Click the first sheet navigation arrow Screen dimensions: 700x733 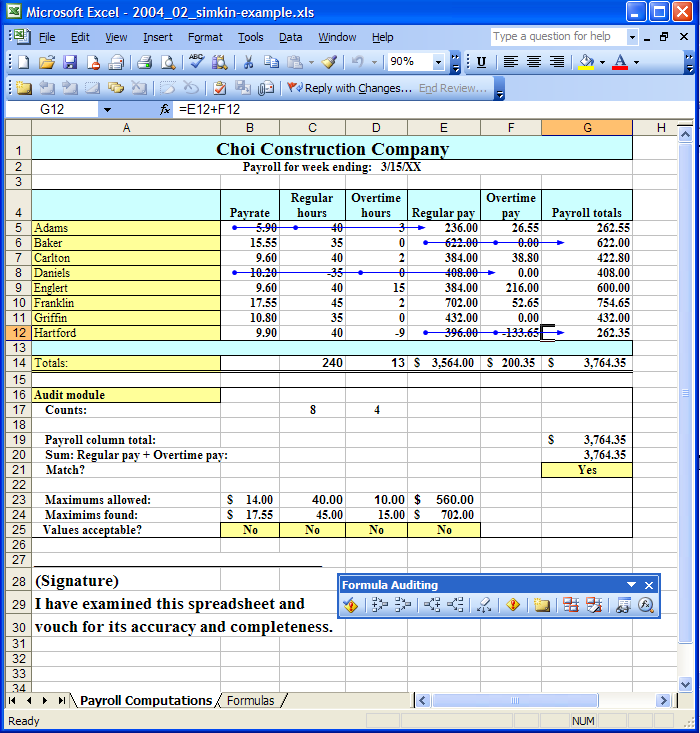pos(12,700)
